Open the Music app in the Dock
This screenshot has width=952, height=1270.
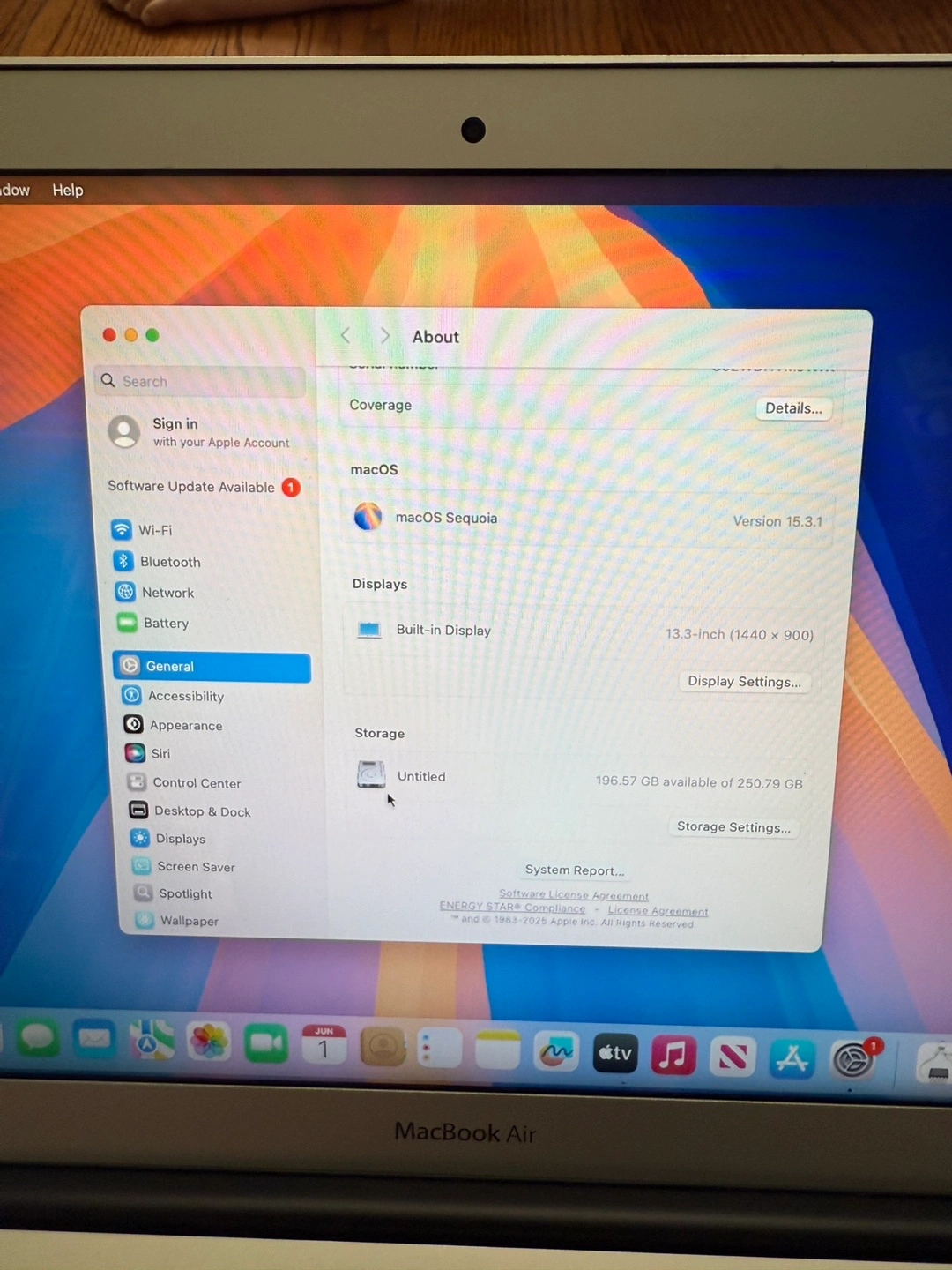coord(673,1055)
